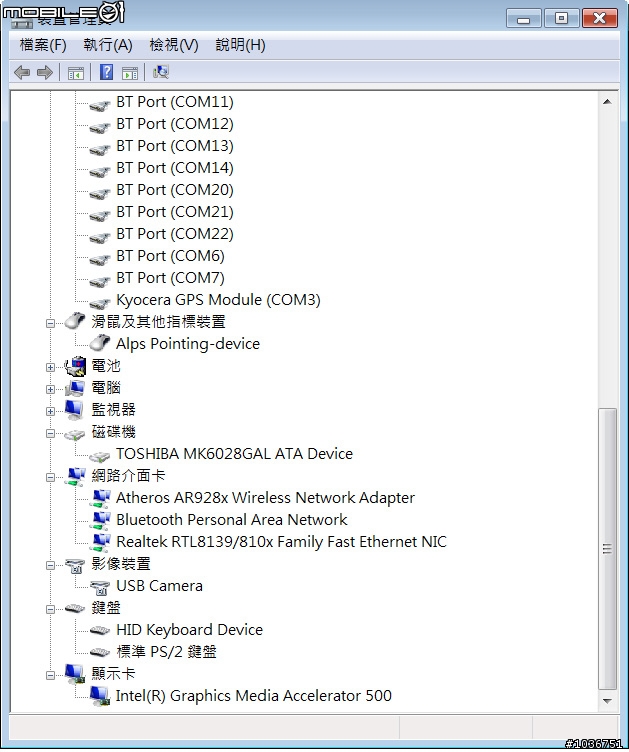Open the Help question mark toolbar icon
Screen dimensions: 629x752
click(x=106, y=72)
